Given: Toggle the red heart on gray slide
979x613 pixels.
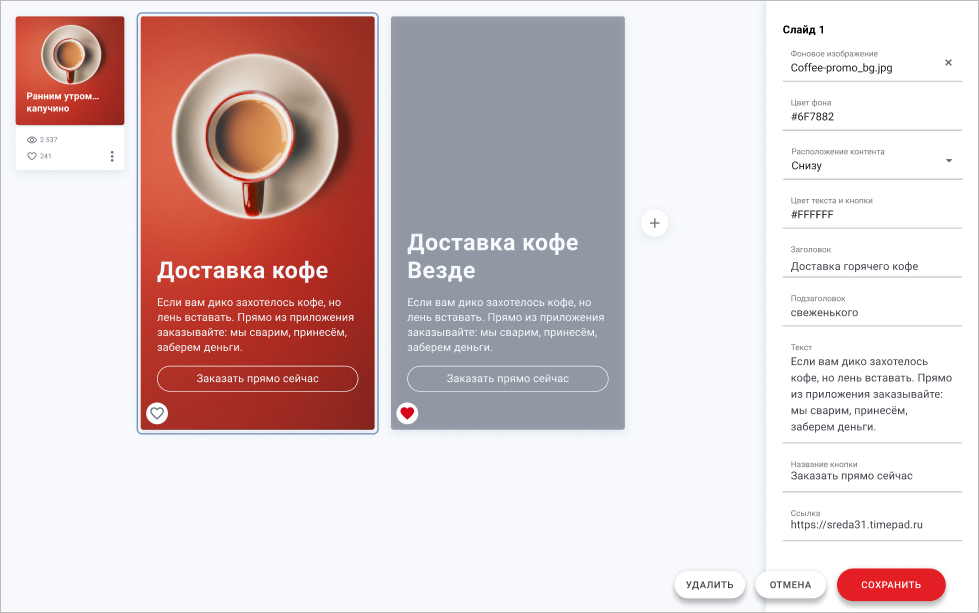Looking at the screenshot, I should [407, 413].
